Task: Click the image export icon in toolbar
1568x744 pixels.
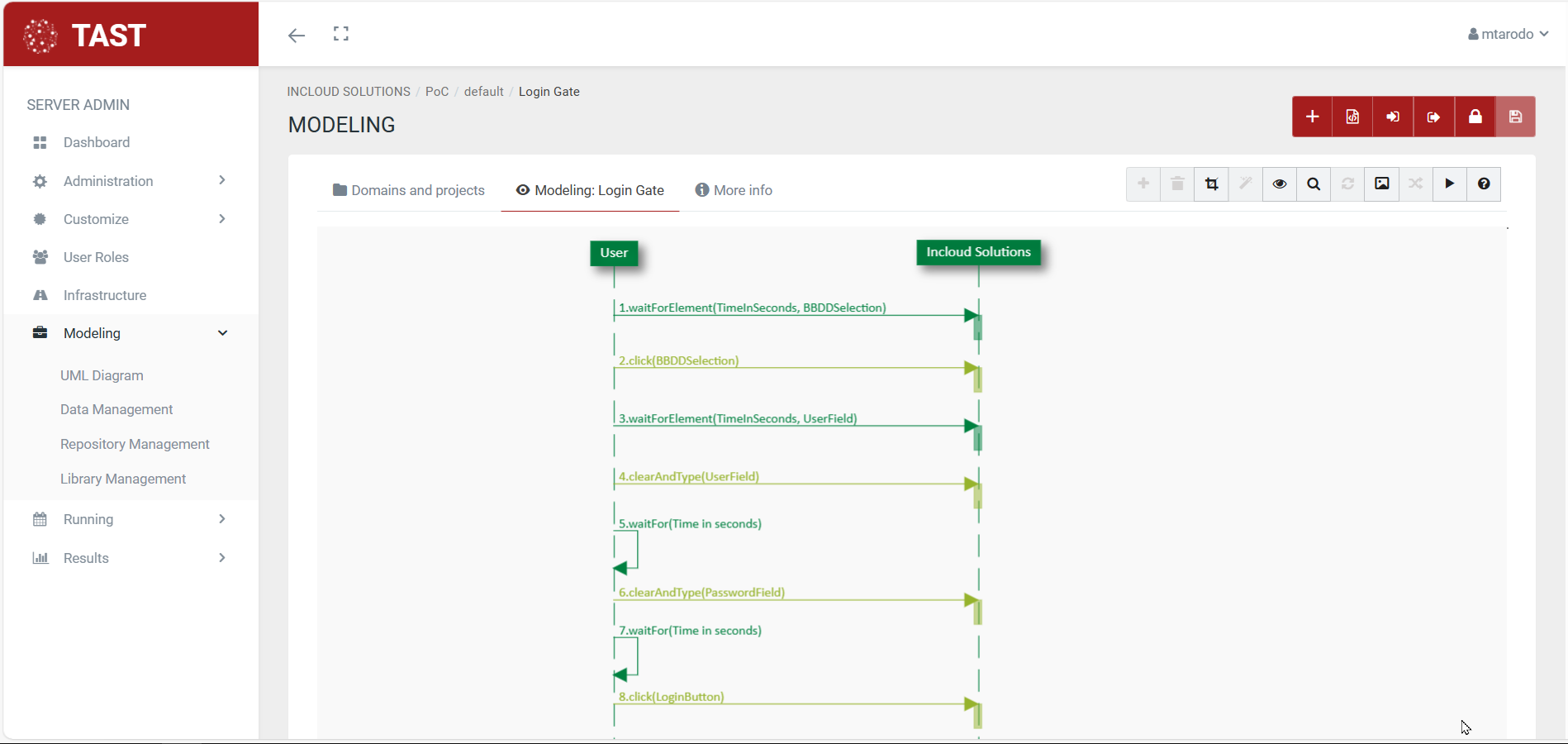Action: click(1381, 184)
